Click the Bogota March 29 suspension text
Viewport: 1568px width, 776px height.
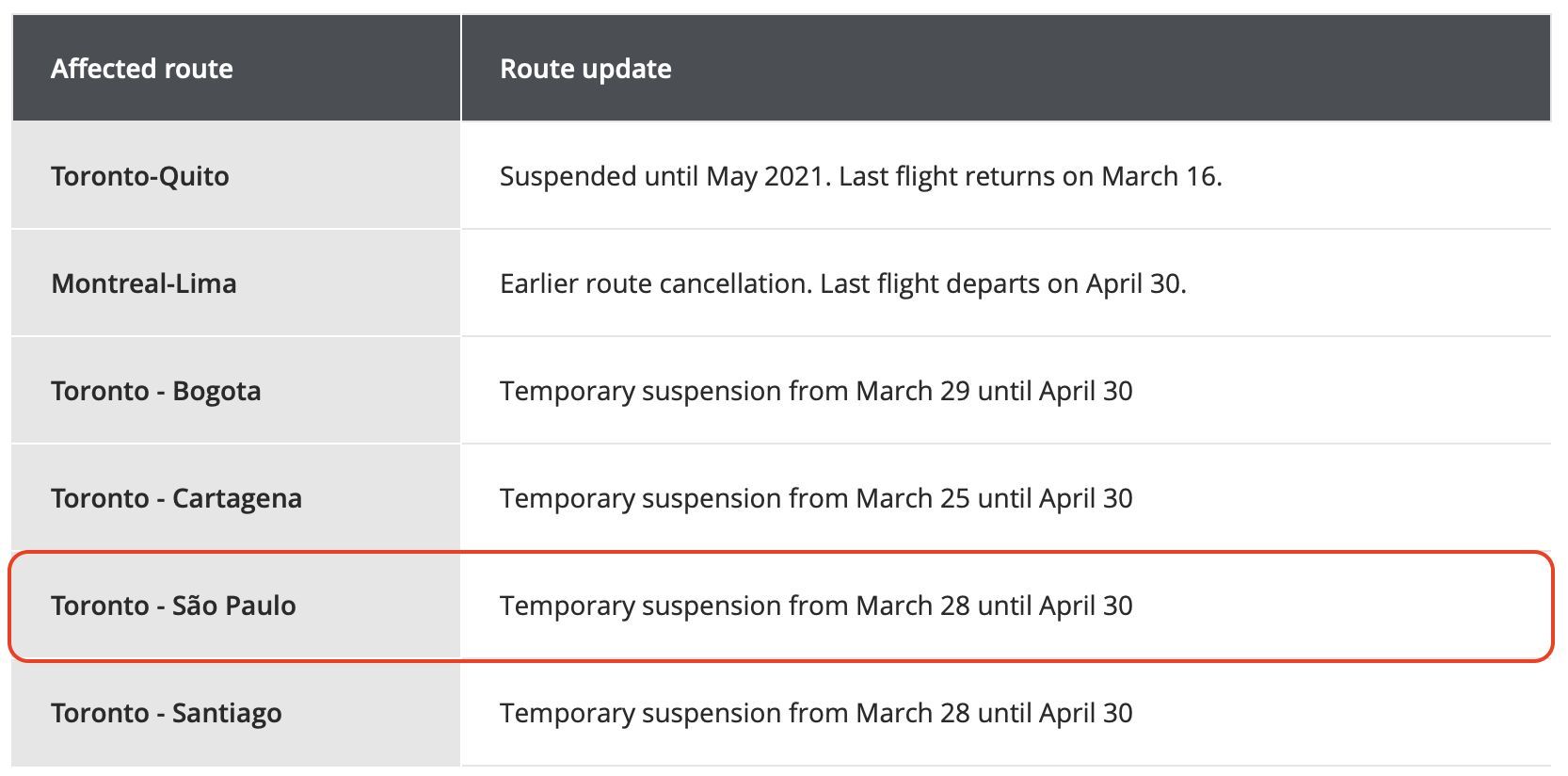[x=816, y=392]
